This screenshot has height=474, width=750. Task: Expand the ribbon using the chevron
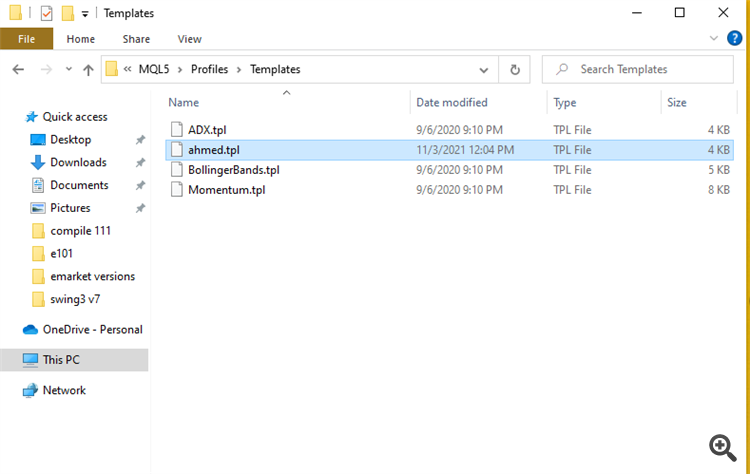point(713,38)
